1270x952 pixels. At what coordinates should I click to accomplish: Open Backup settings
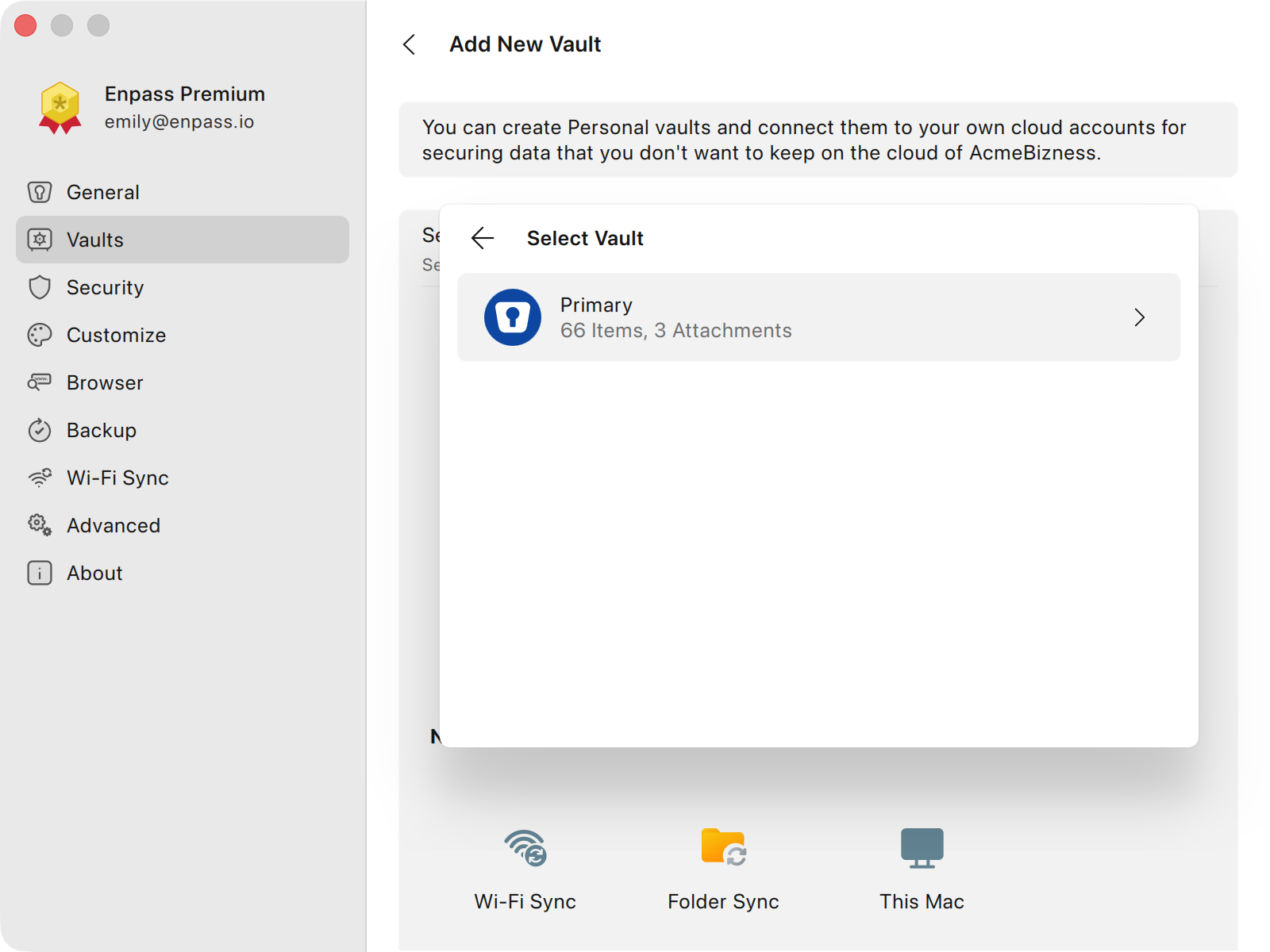coord(183,430)
